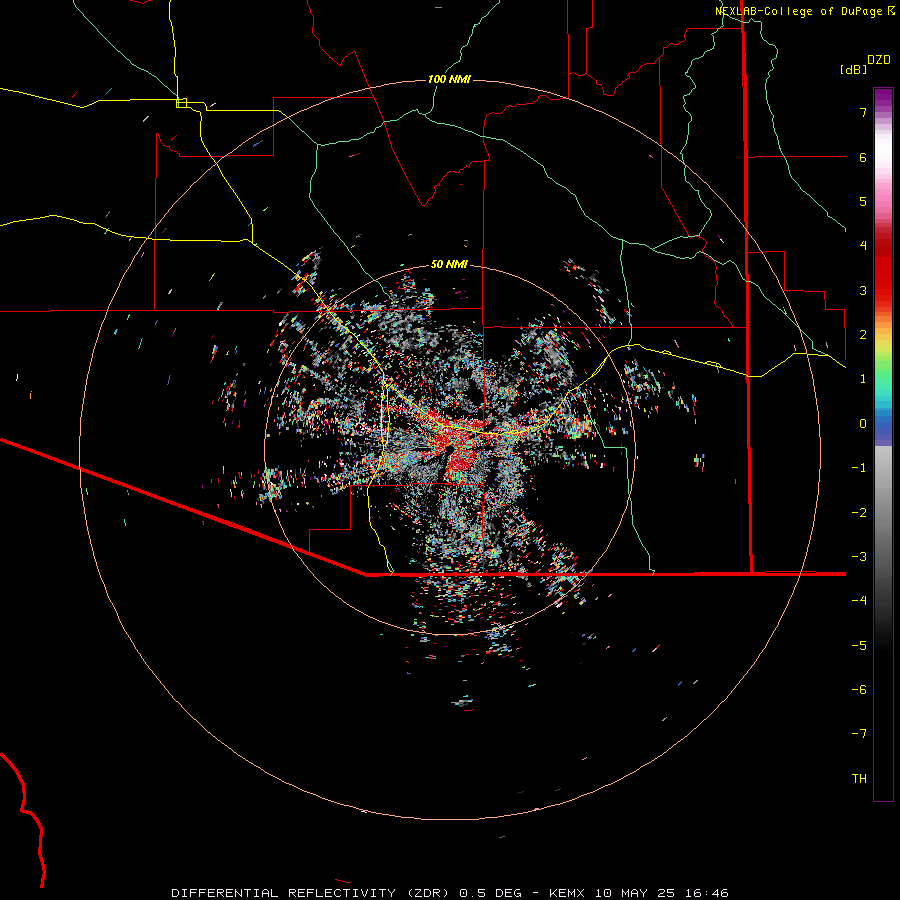Click the NEXLAB-College of DuPage header text
Image resolution: width=900 pixels, height=900 pixels.
(801, 11)
